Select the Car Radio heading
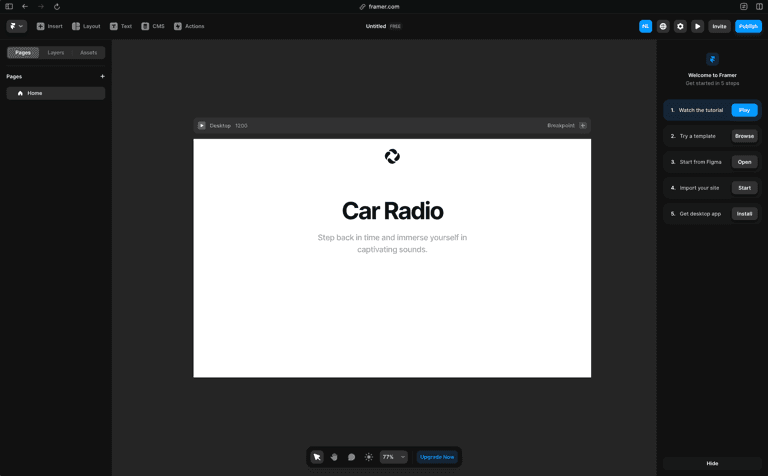 coord(392,211)
